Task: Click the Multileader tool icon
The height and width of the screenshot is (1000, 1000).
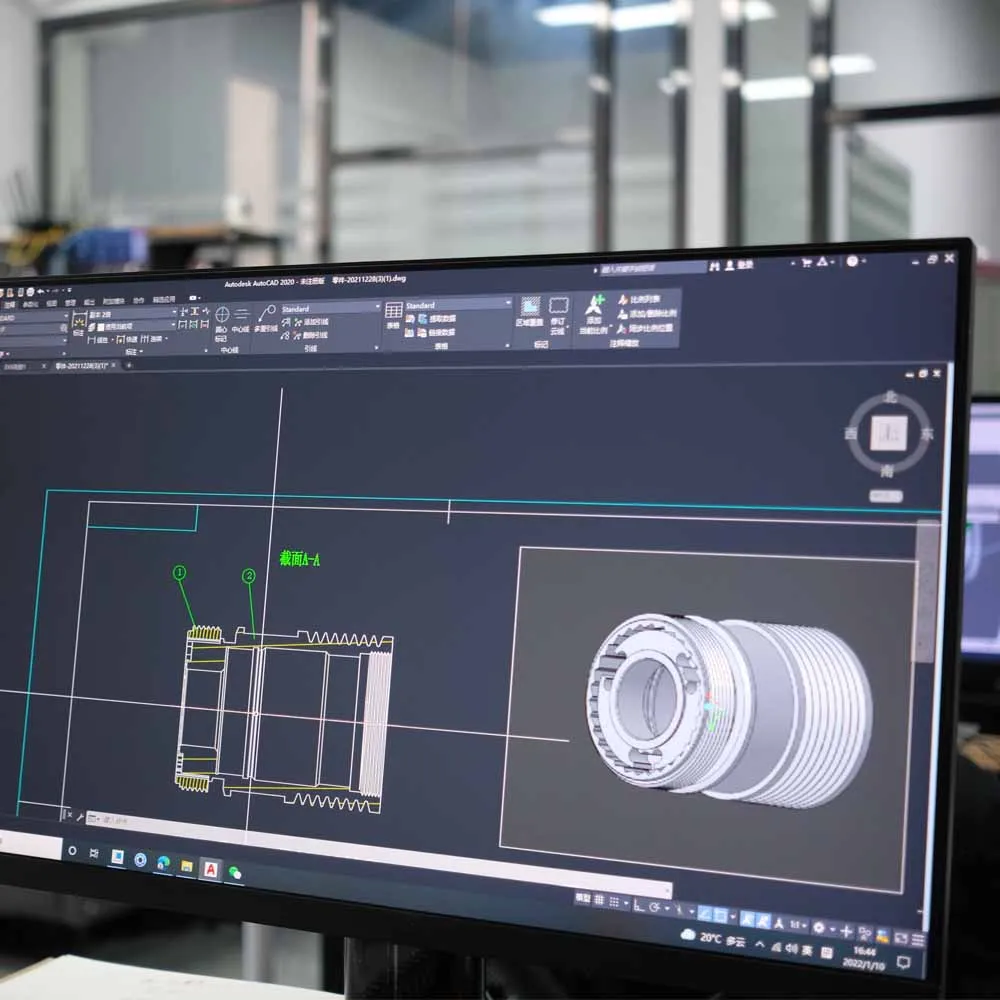Action: click(266, 318)
